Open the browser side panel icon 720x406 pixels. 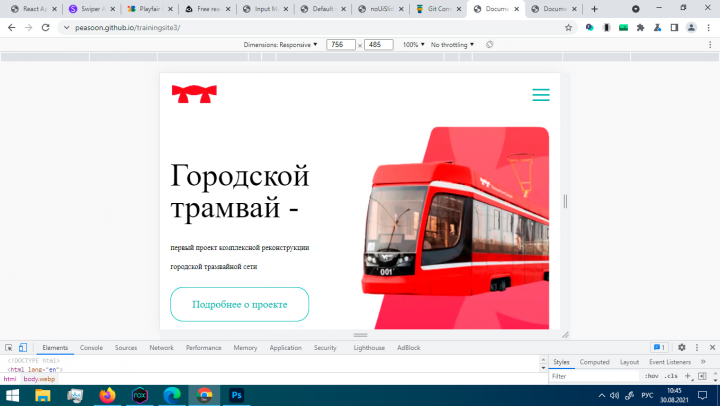674,28
